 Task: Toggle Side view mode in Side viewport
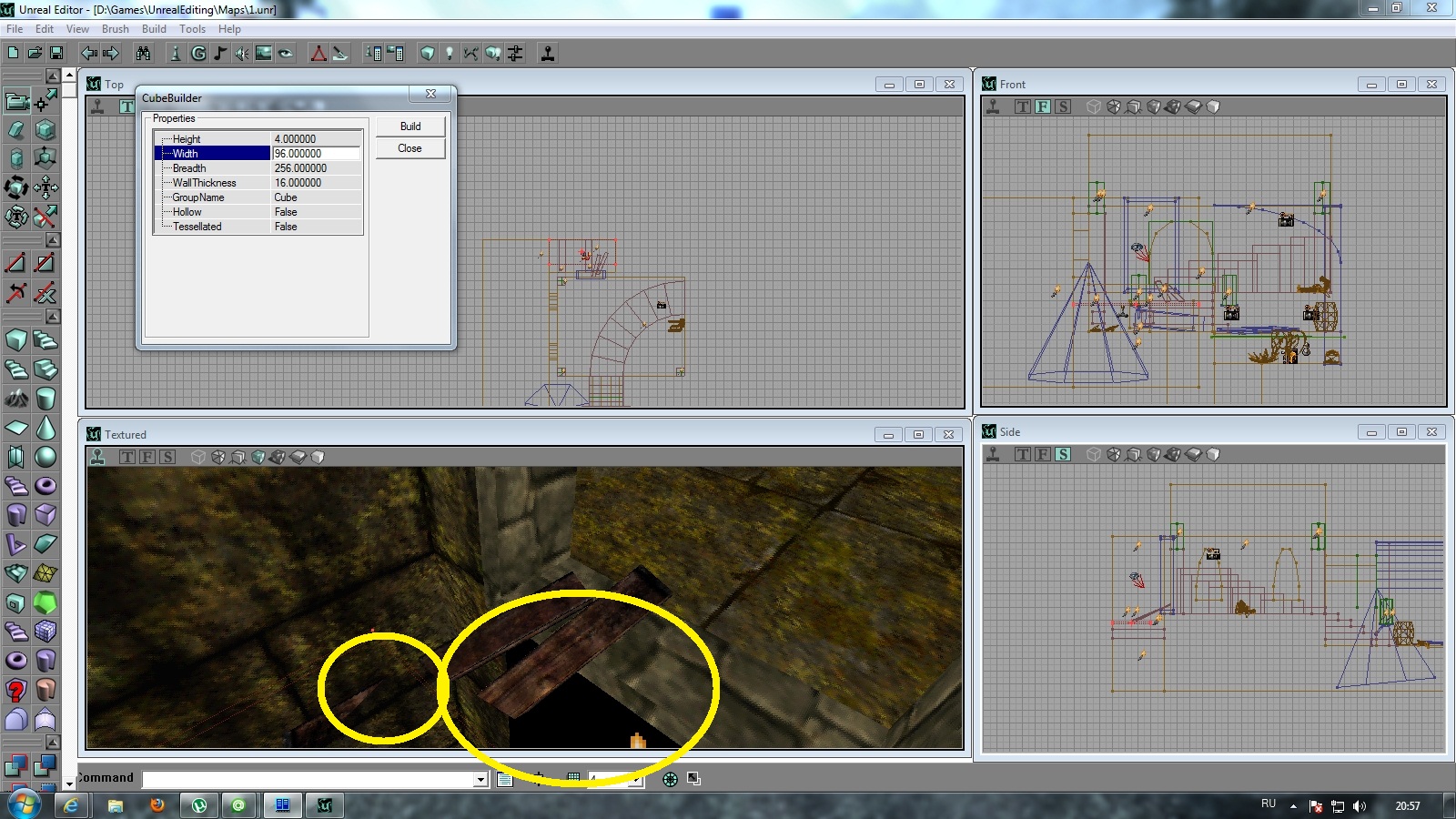pyautogui.click(x=1063, y=454)
